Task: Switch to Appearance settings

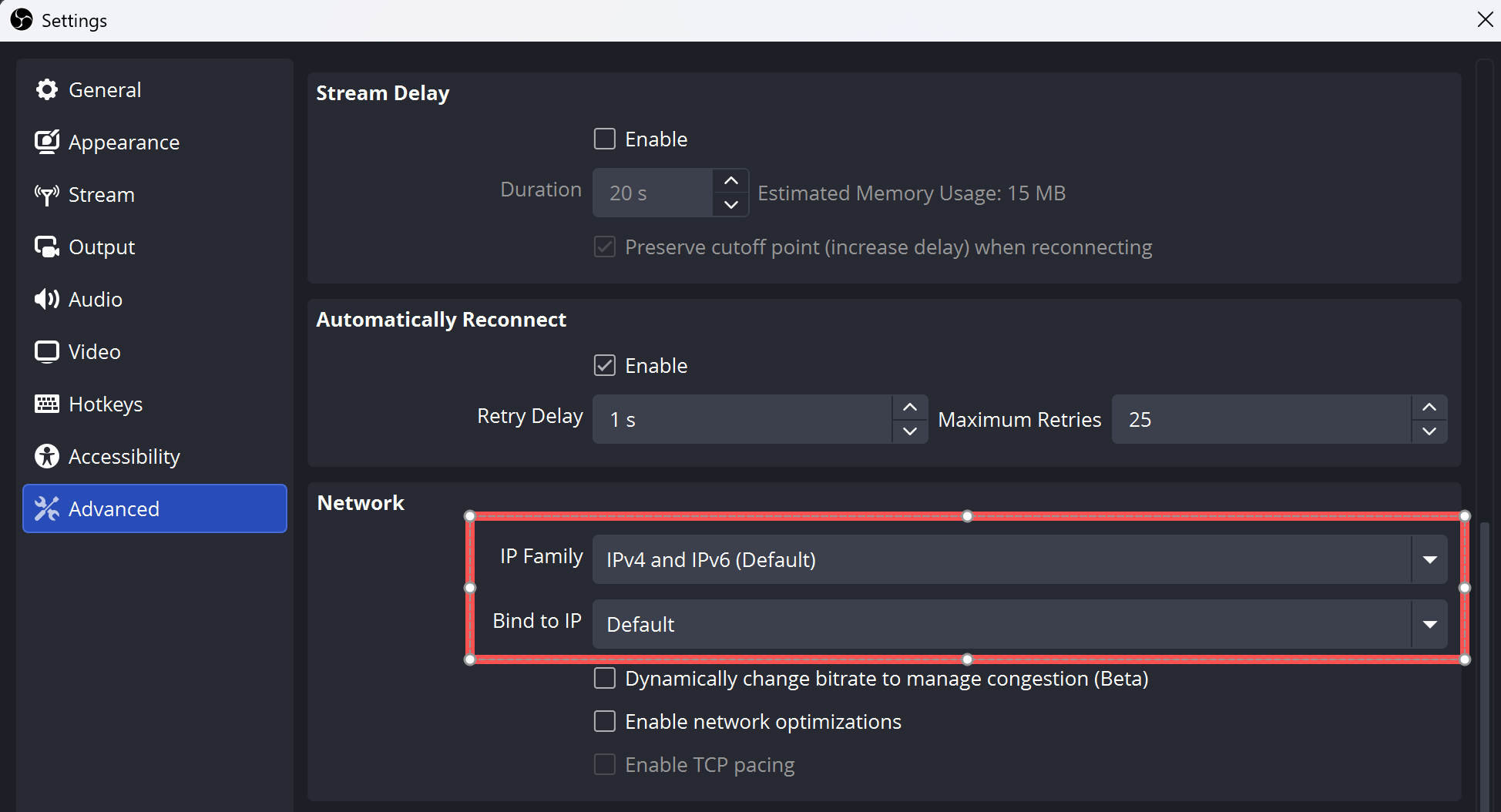Action: coord(155,142)
